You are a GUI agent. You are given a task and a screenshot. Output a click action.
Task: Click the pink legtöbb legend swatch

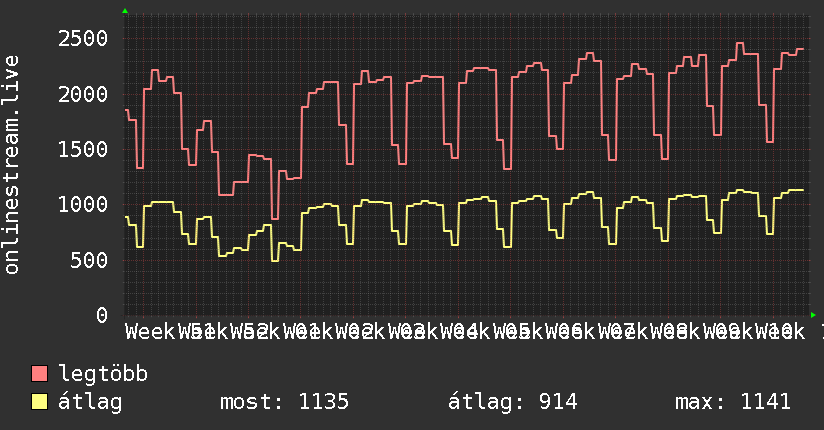point(39,373)
